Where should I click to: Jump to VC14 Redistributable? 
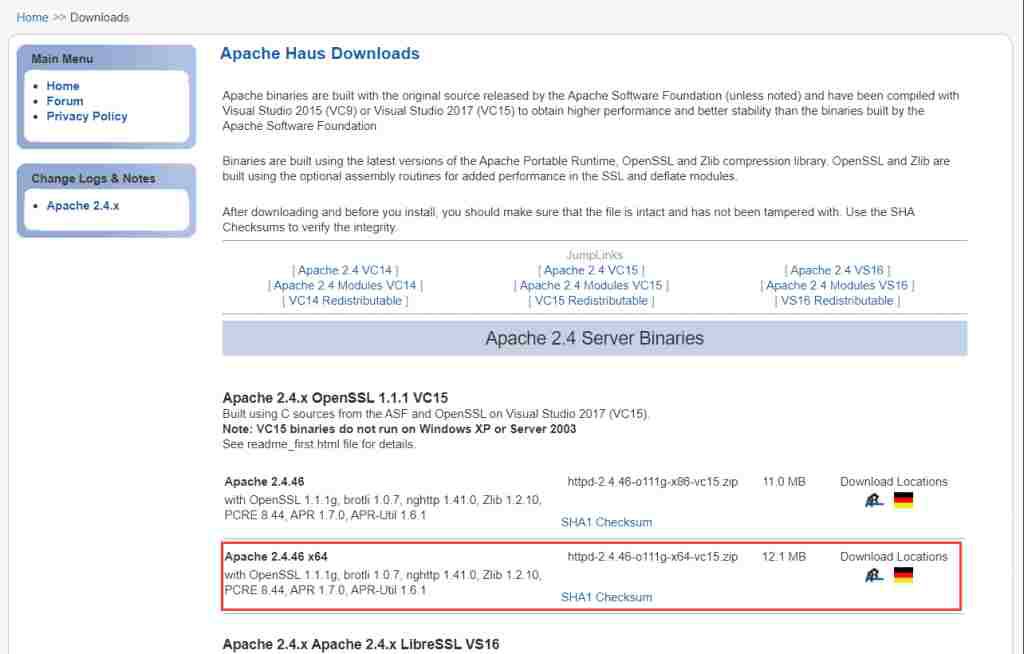click(x=345, y=301)
